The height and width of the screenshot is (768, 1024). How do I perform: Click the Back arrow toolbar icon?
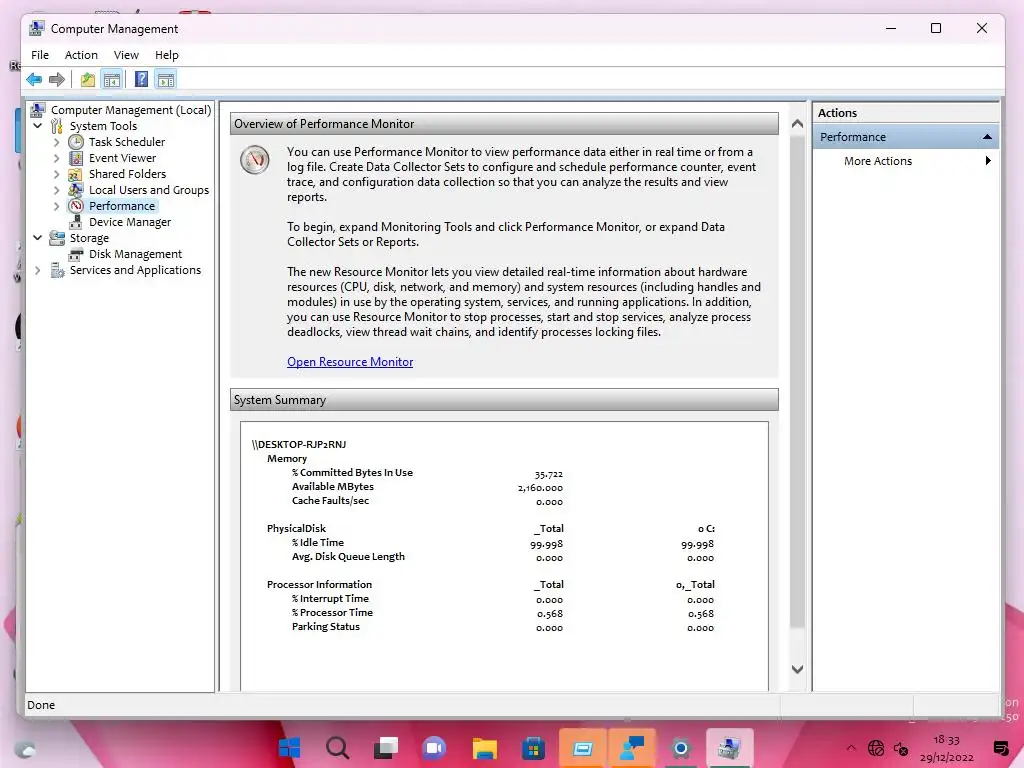[34, 80]
